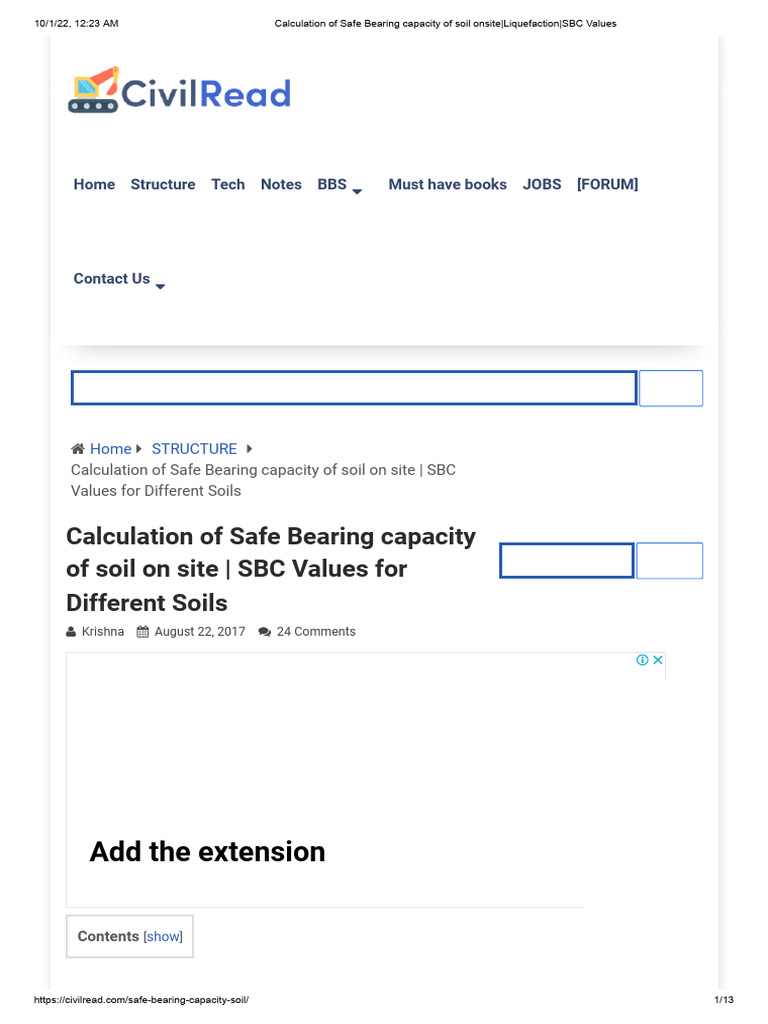768x1024 pixels.
Task: Click the wide search input field
Action: (x=354, y=388)
